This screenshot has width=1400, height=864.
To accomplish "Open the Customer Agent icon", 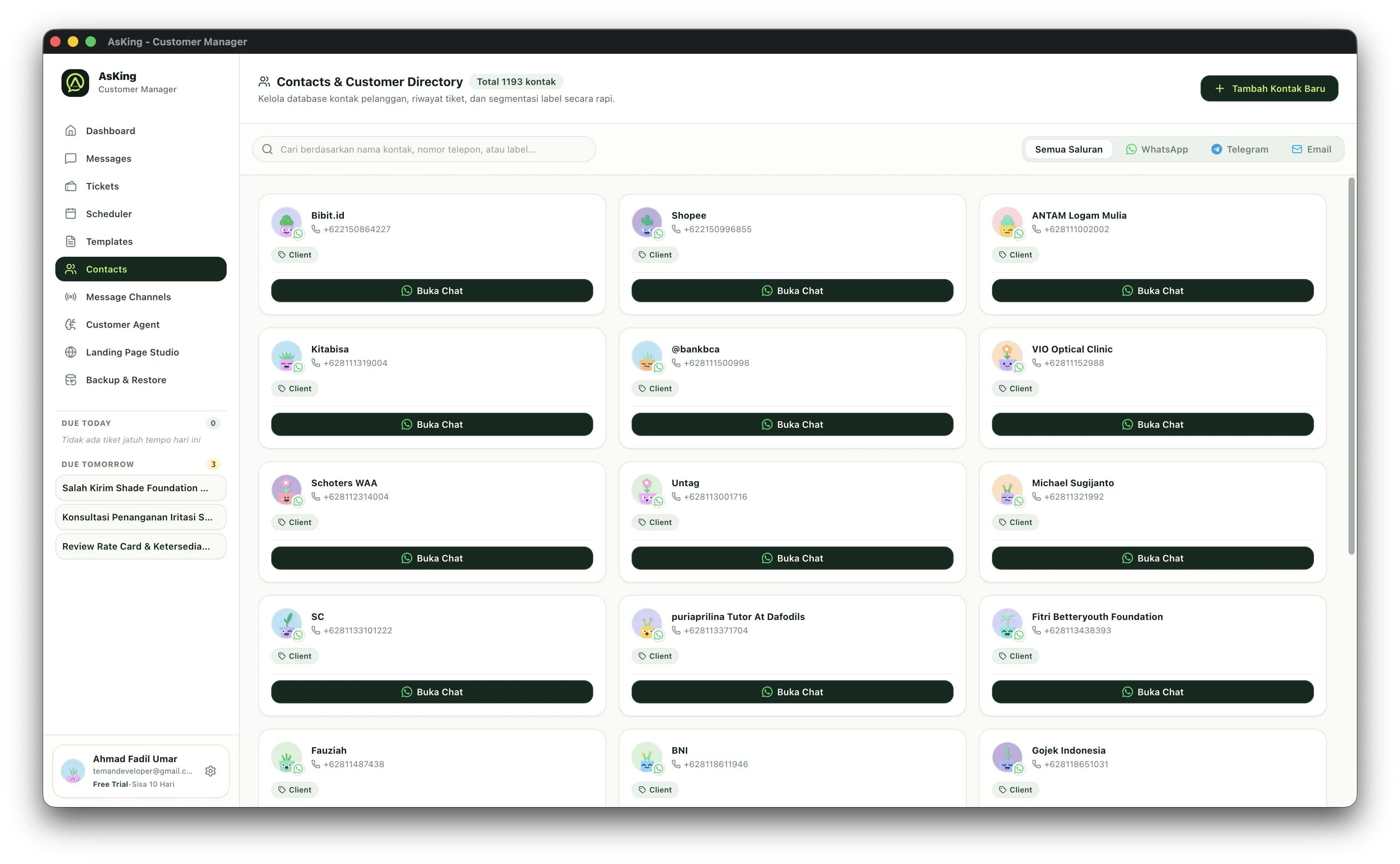I will [x=71, y=324].
